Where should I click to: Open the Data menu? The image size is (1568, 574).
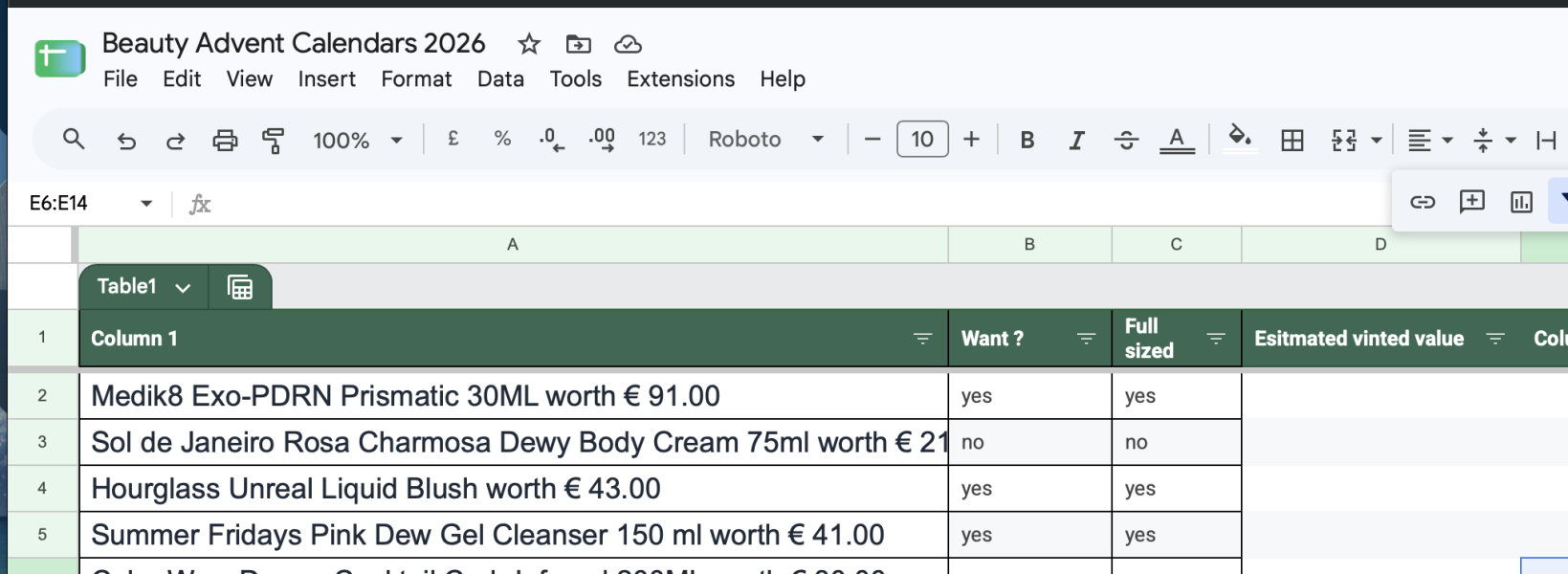(x=500, y=79)
